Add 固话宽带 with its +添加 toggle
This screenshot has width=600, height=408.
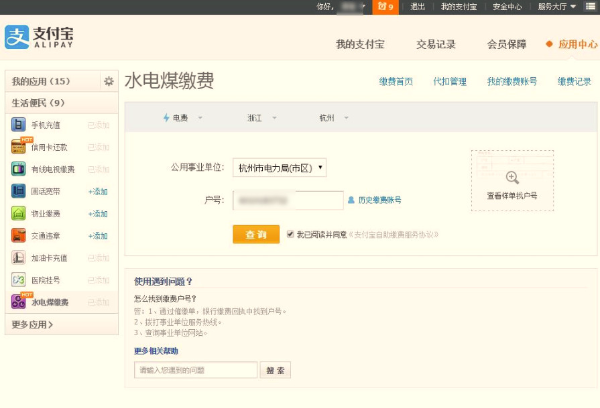[98, 191]
